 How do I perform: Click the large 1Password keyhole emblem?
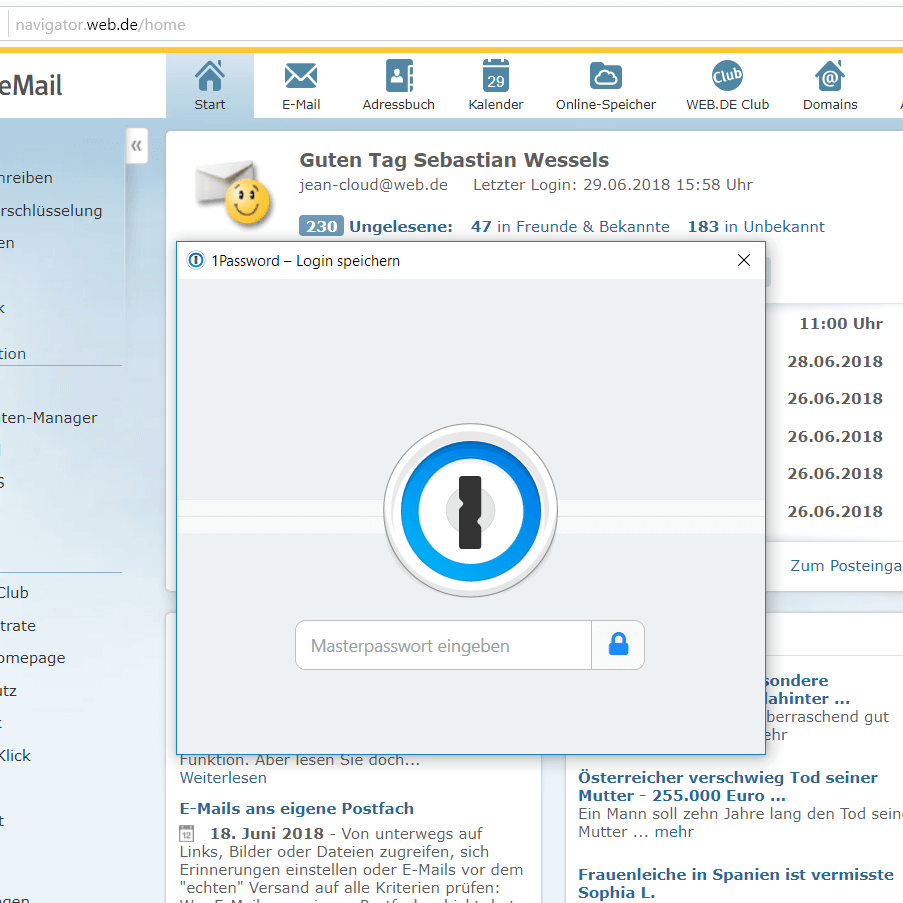(471, 510)
